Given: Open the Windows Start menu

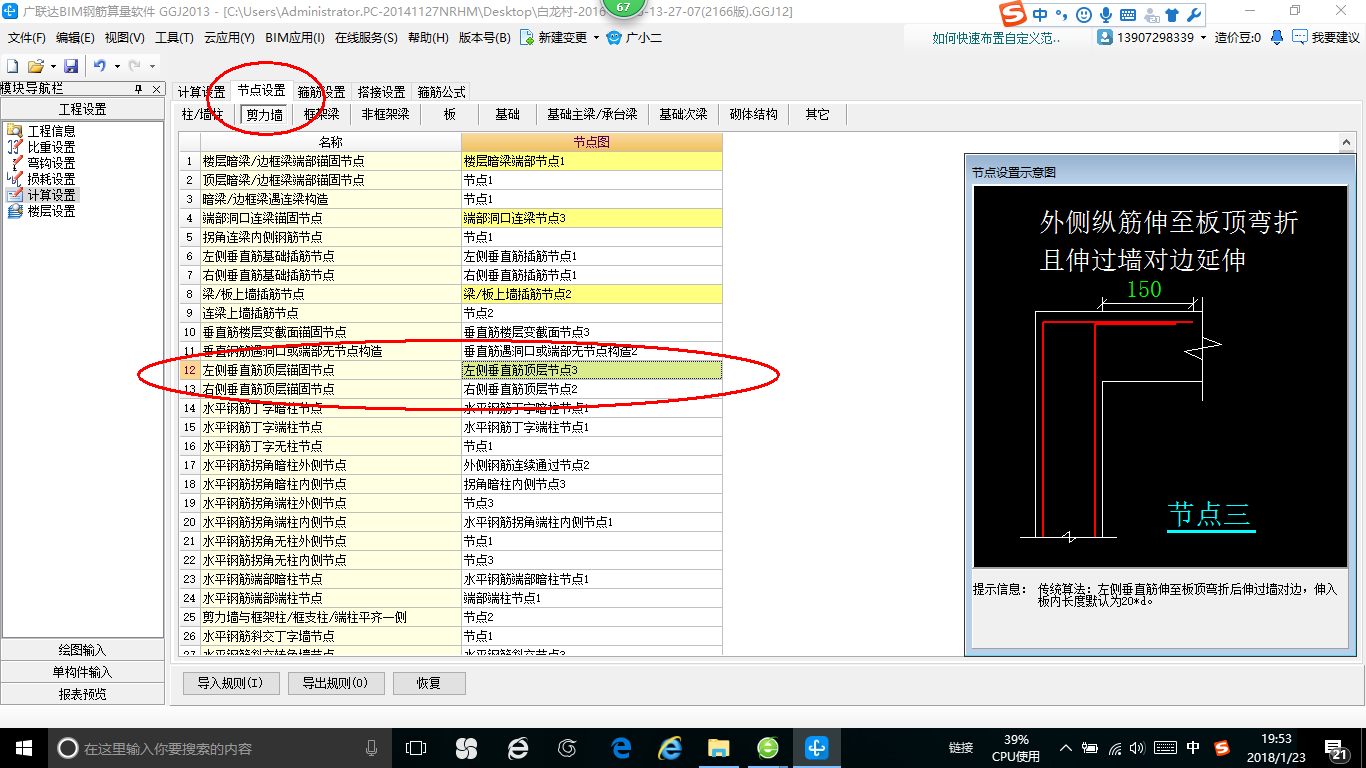Looking at the screenshot, I should coord(23,747).
